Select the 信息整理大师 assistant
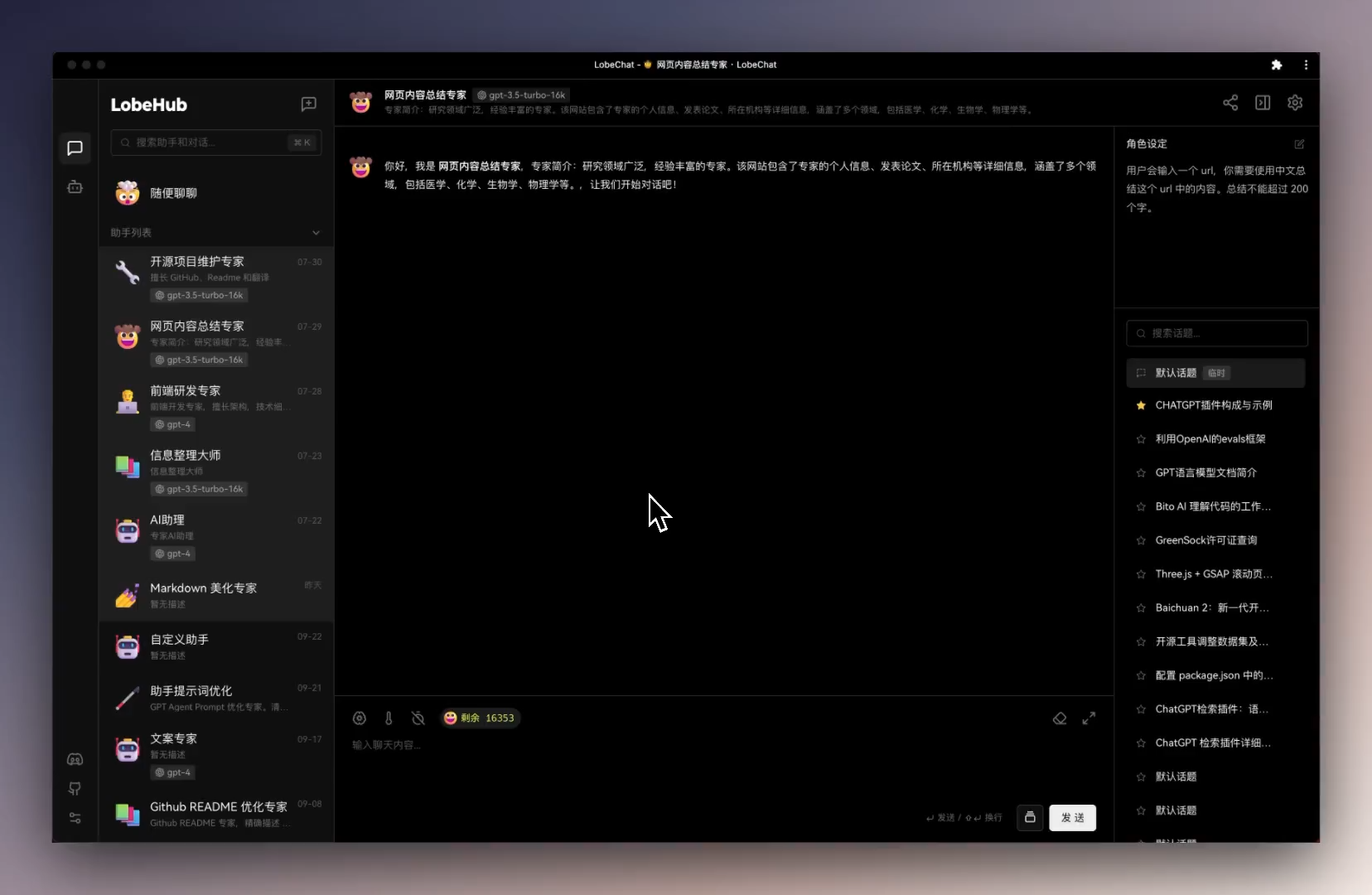The height and width of the screenshot is (895, 1372). point(216,472)
